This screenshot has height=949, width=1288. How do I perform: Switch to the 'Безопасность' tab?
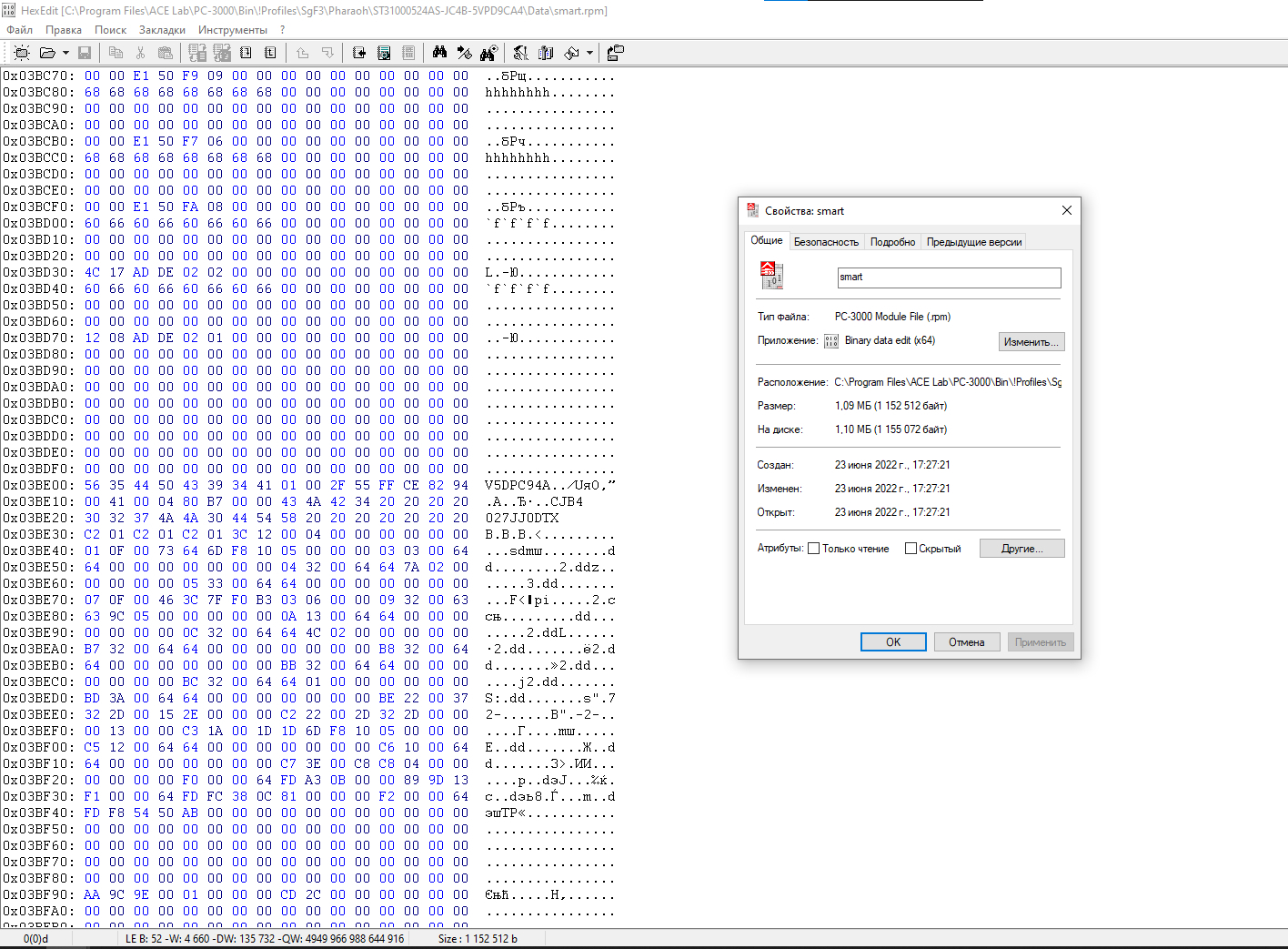point(826,242)
